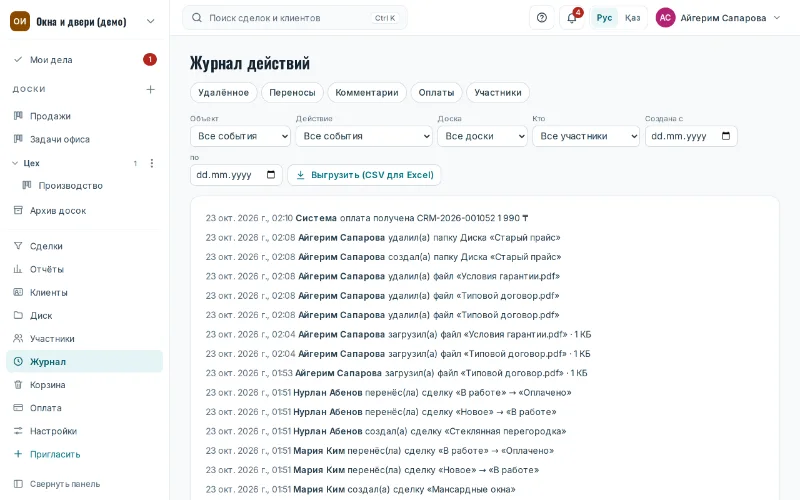Viewport: 800px width, 500px height.
Task: Click entry создал(а) папку Диска «Старый прайс»
Action: coord(383,257)
